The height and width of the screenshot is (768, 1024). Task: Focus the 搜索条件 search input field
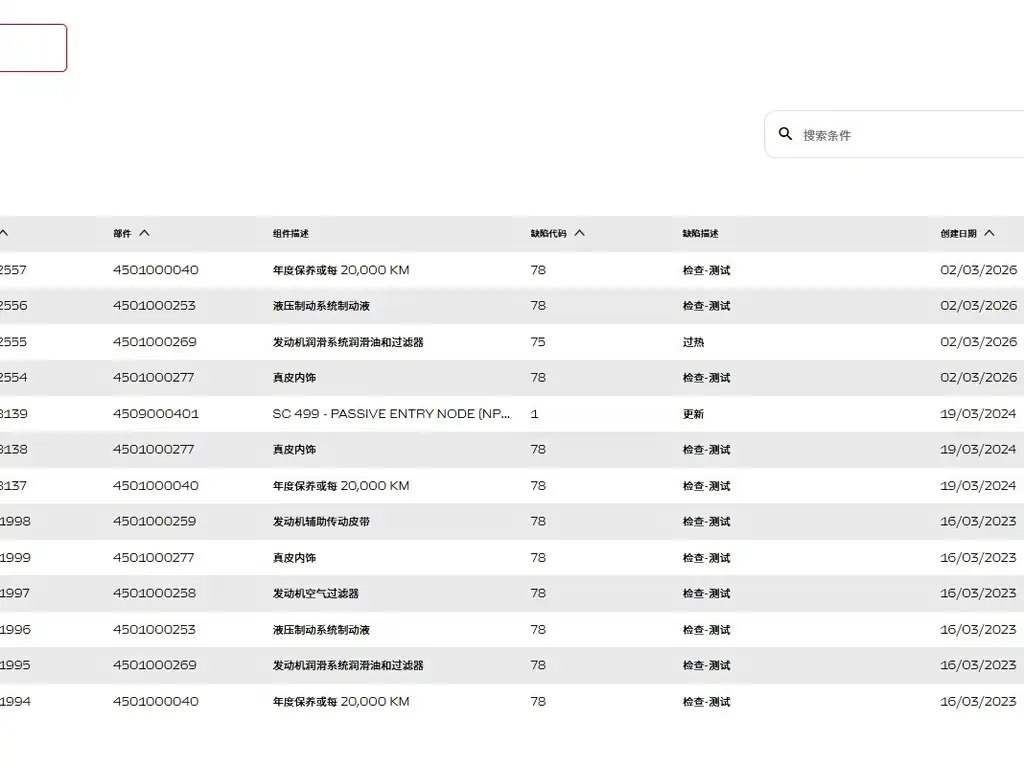point(895,135)
